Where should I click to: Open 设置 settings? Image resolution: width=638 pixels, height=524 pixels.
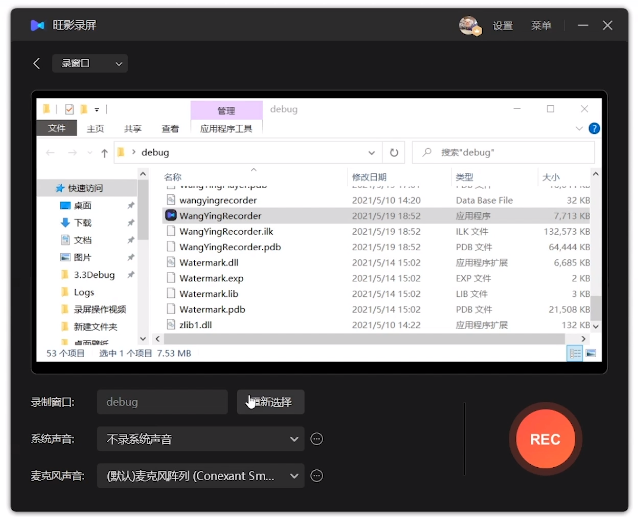pyautogui.click(x=503, y=26)
